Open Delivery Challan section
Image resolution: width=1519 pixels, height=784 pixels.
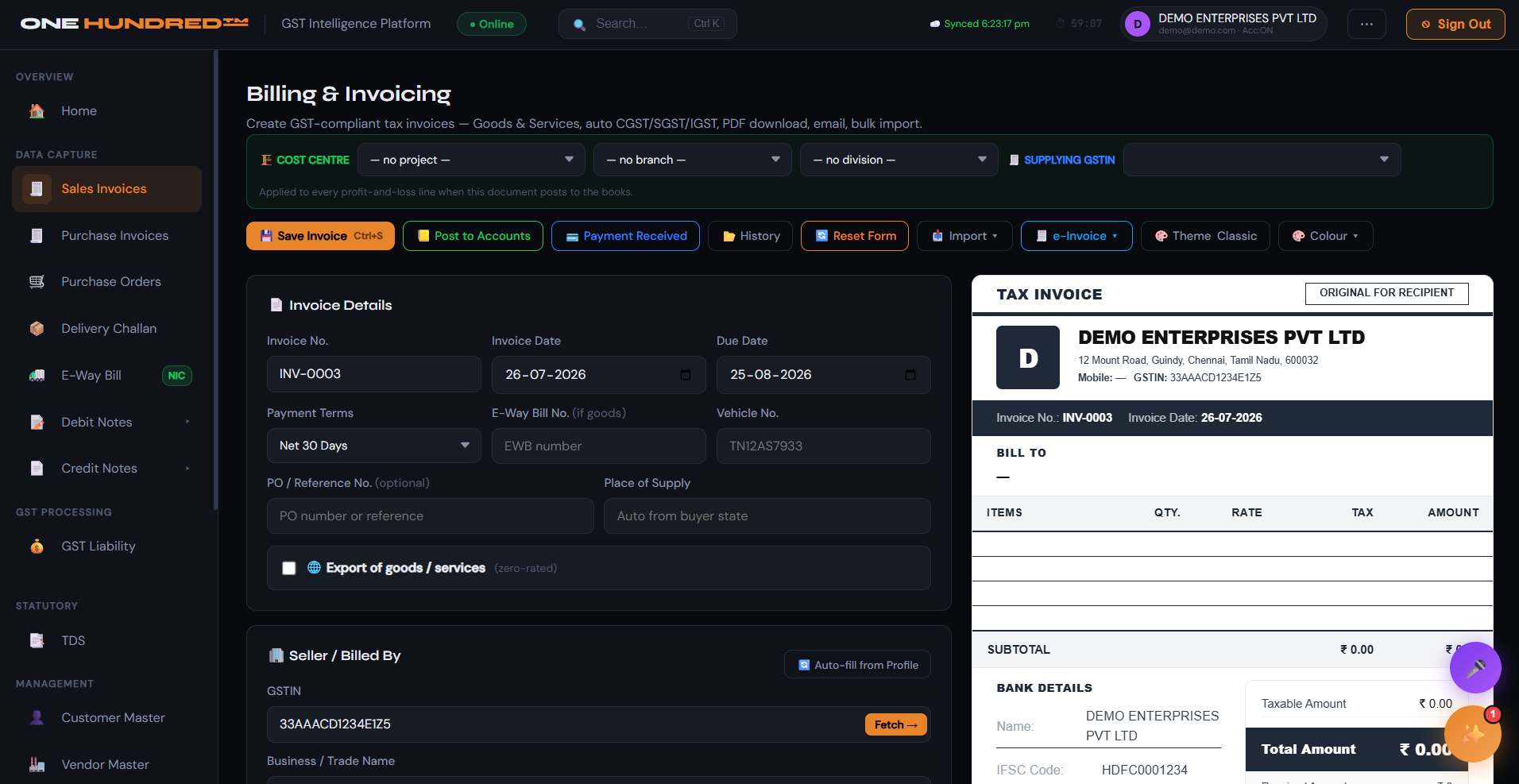coord(106,329)
